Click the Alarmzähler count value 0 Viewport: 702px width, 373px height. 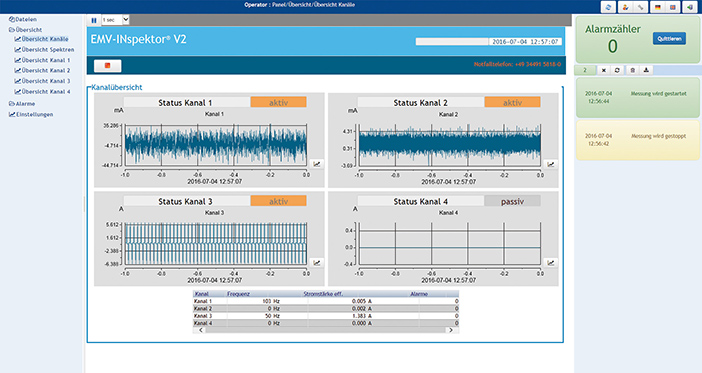(612, 46)
